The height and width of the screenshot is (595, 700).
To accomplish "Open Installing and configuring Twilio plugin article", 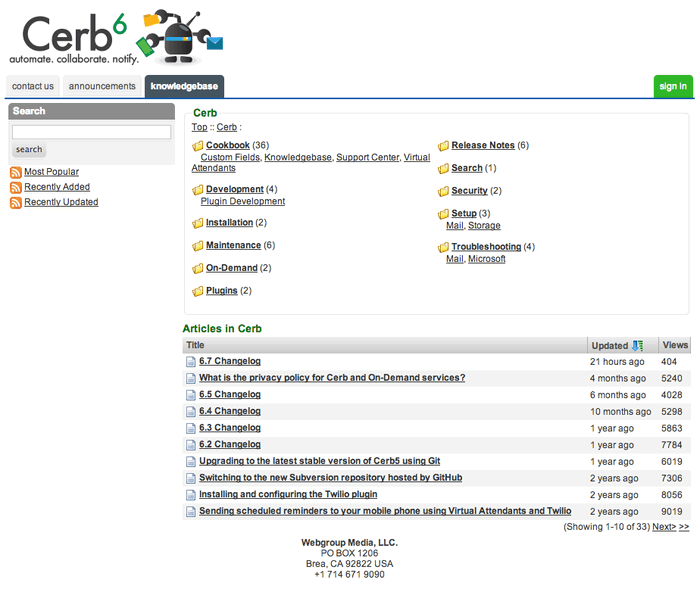I will coord(288,494).
